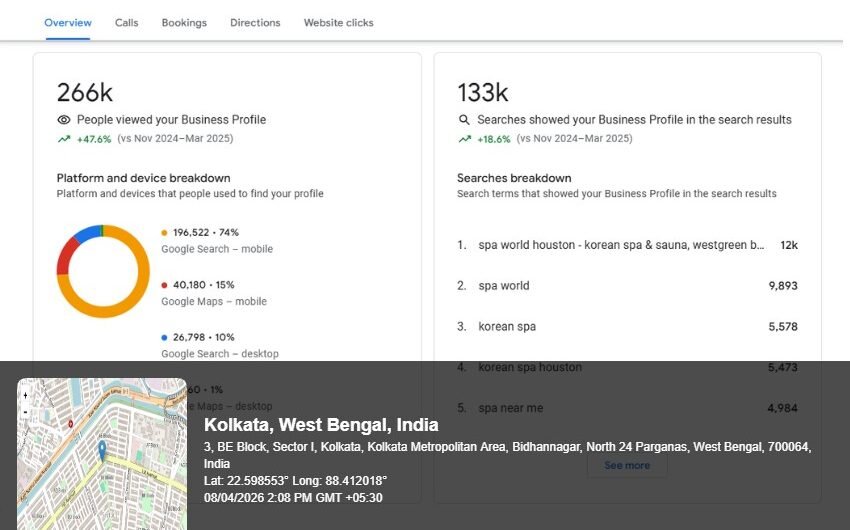This screenshot has width=850, height=530.
Task: Click the red marker on the map
Action: [x=70, y=423]
